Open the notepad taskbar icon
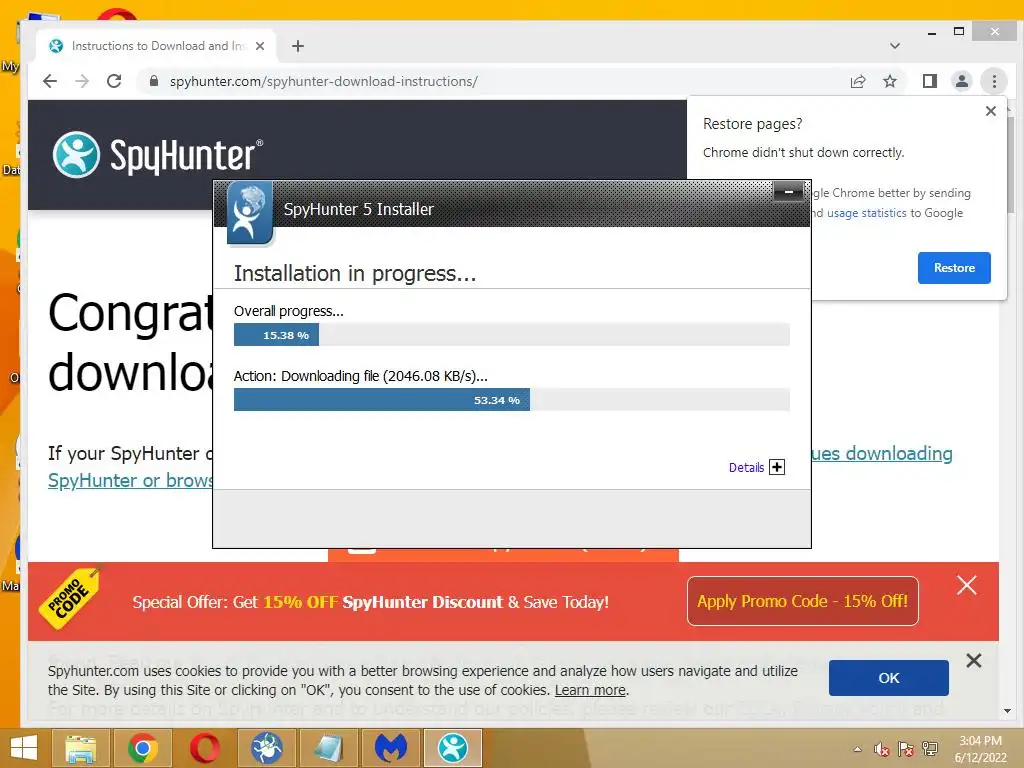This screenshot has width=1024, height=768. pyautogui.click(x=329, y=748)
